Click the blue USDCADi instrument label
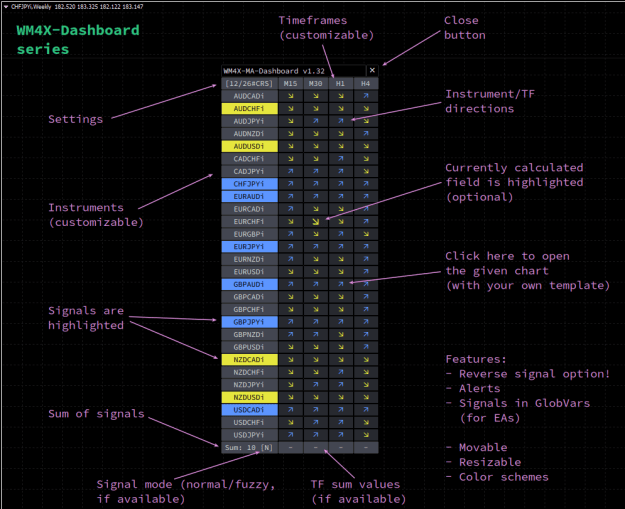625x509 pixels. 250,410
